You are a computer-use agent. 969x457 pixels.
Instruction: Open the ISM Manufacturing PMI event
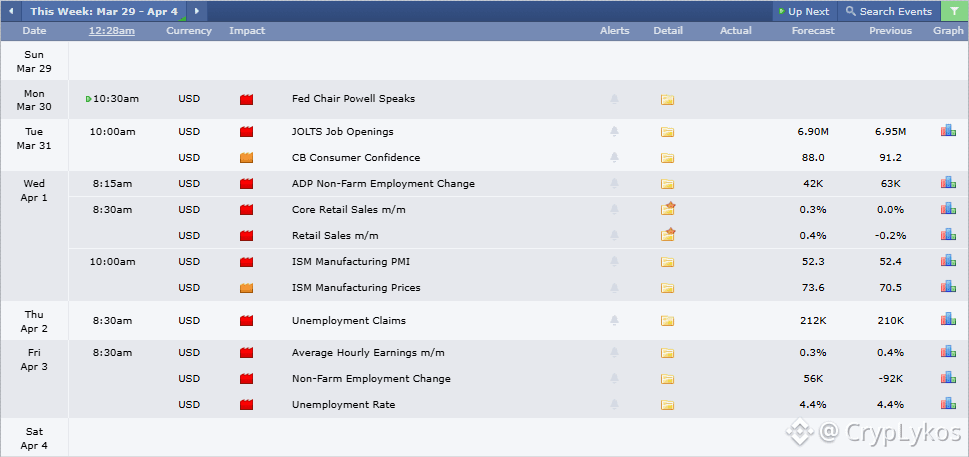point(350,261)
